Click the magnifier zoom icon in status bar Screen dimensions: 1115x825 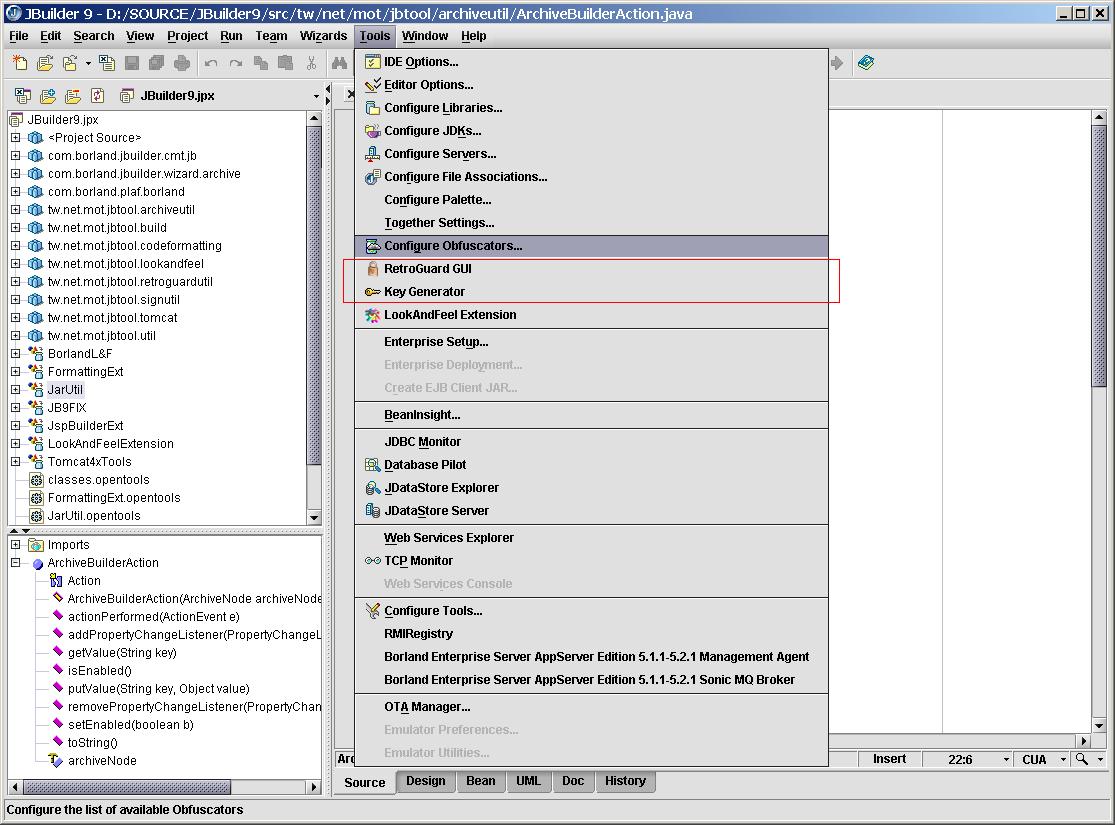pyautogui.click(x=1081, y=759)
